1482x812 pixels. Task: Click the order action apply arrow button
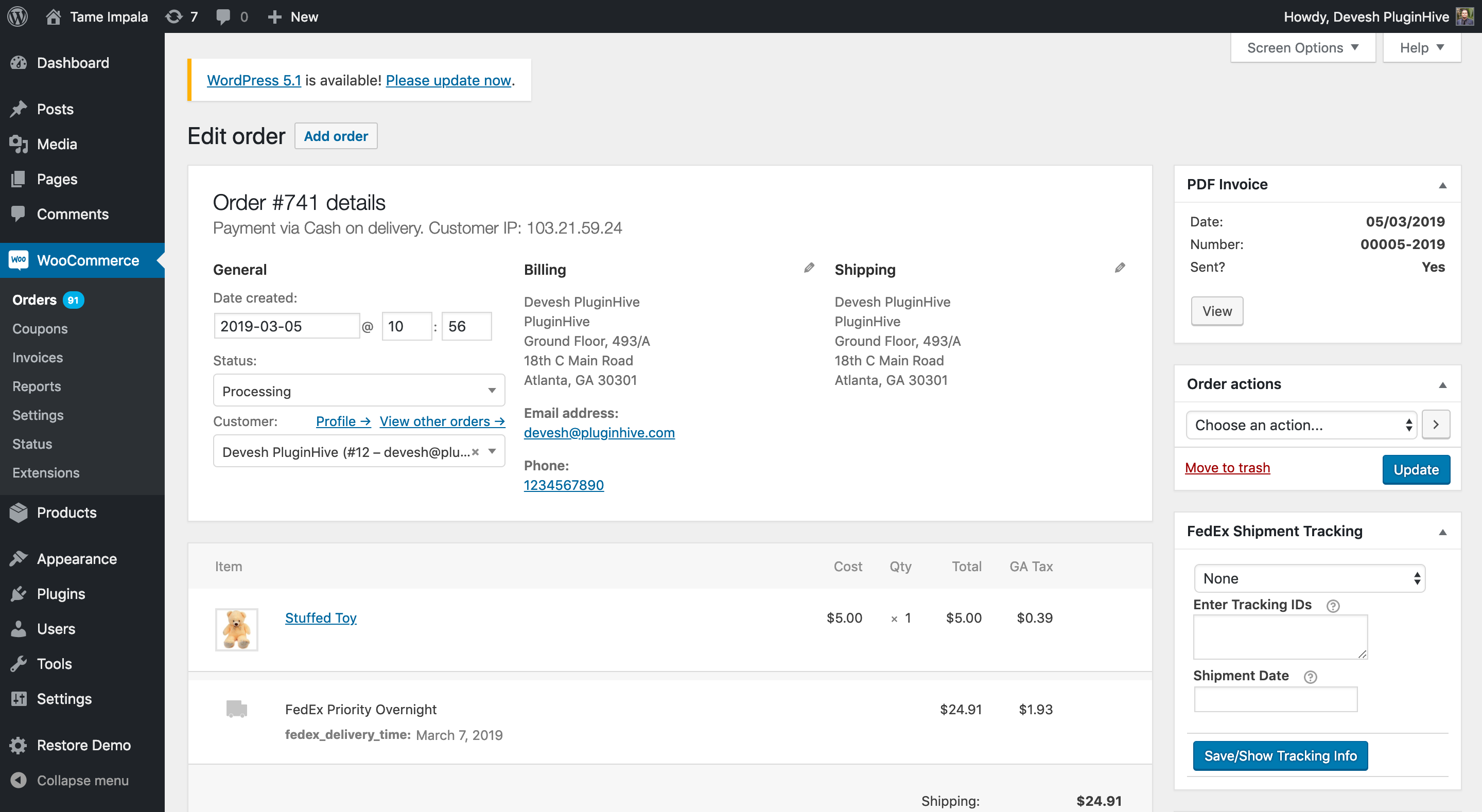pyautogui.click(x=1436, y=425)
